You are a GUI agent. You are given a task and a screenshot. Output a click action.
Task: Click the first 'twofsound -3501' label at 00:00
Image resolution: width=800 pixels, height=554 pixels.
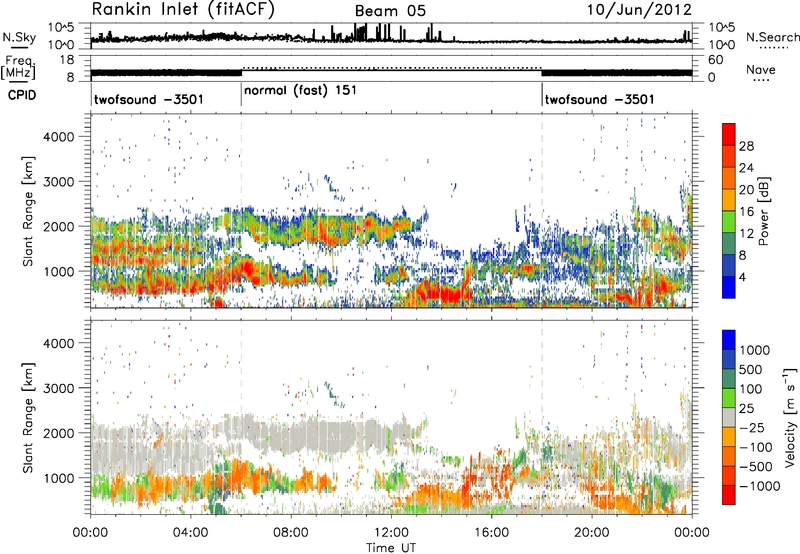click(x=148, y=99)
